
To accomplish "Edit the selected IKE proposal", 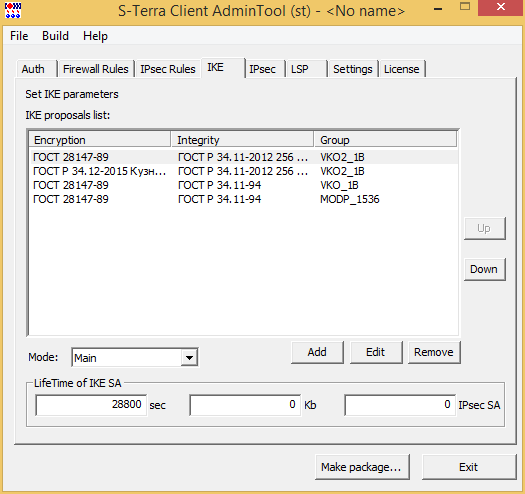I will pyautogui.click(x=376, y=352).
